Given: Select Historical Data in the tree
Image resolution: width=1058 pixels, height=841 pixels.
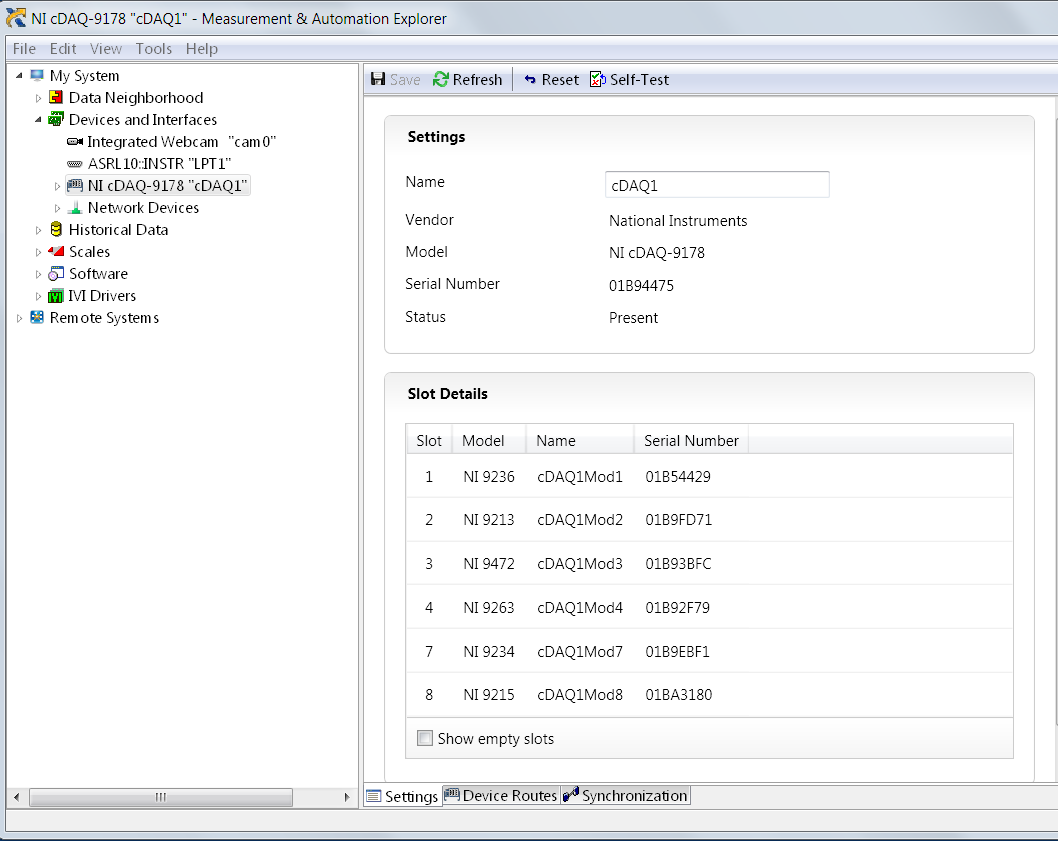Looking at the screenshot, I should [118, 230].
